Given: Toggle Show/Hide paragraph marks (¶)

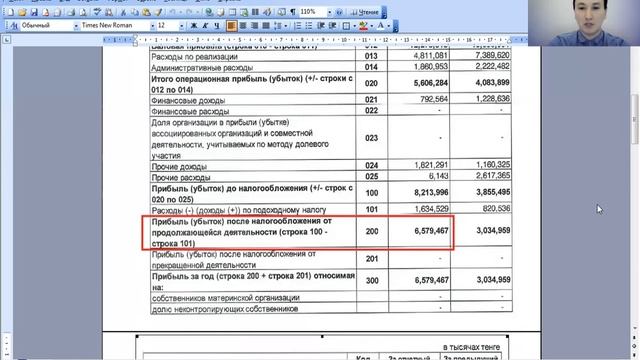Looking at the screenshot, I should 293,12.
